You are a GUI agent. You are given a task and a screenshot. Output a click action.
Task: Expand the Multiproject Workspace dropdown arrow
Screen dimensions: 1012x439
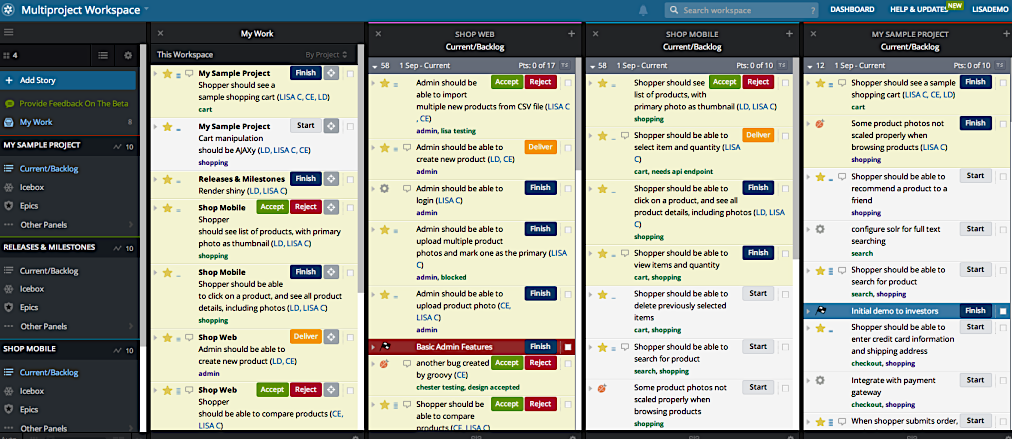coord(145,9)
